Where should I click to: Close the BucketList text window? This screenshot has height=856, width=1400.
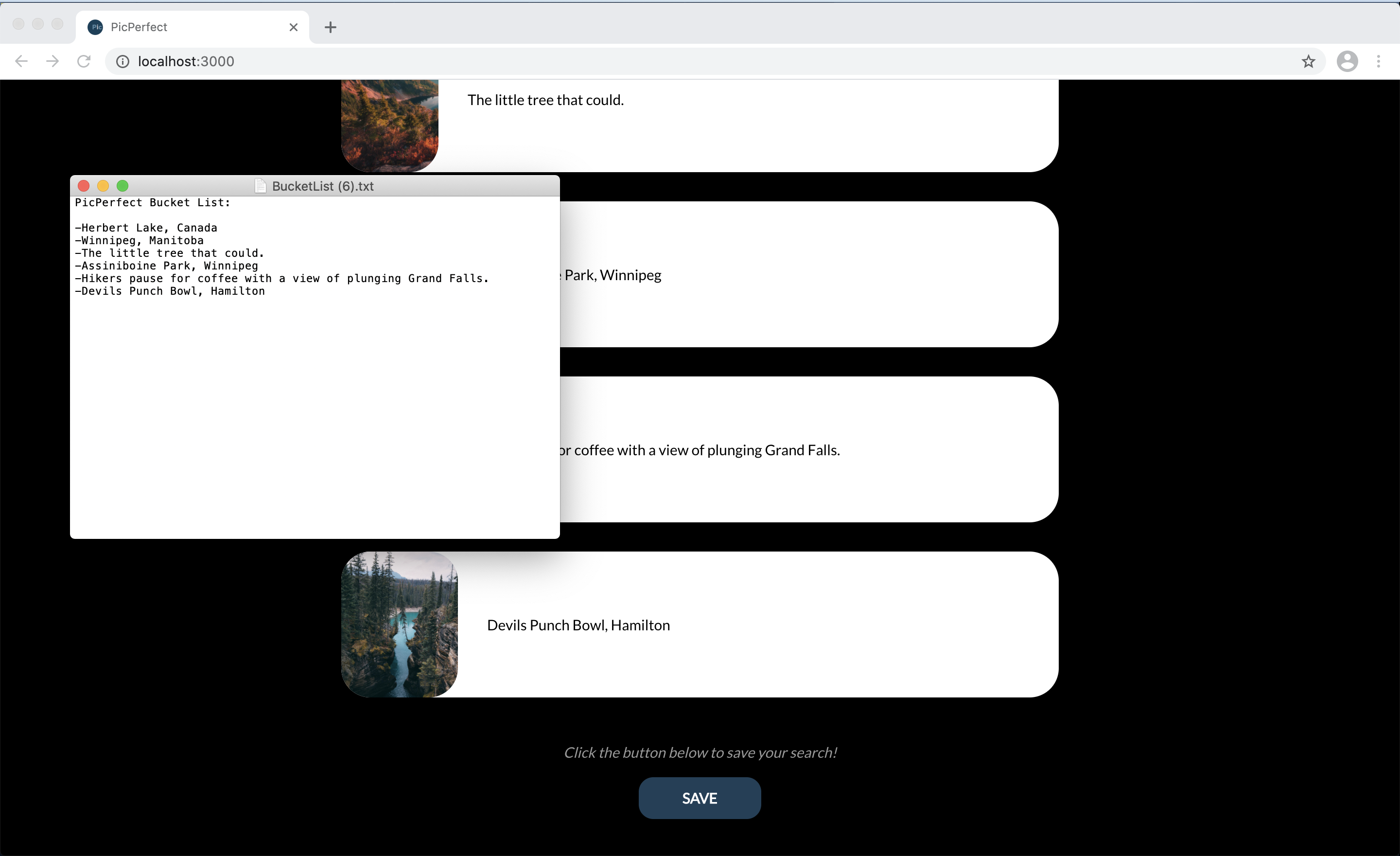[84, 186]
